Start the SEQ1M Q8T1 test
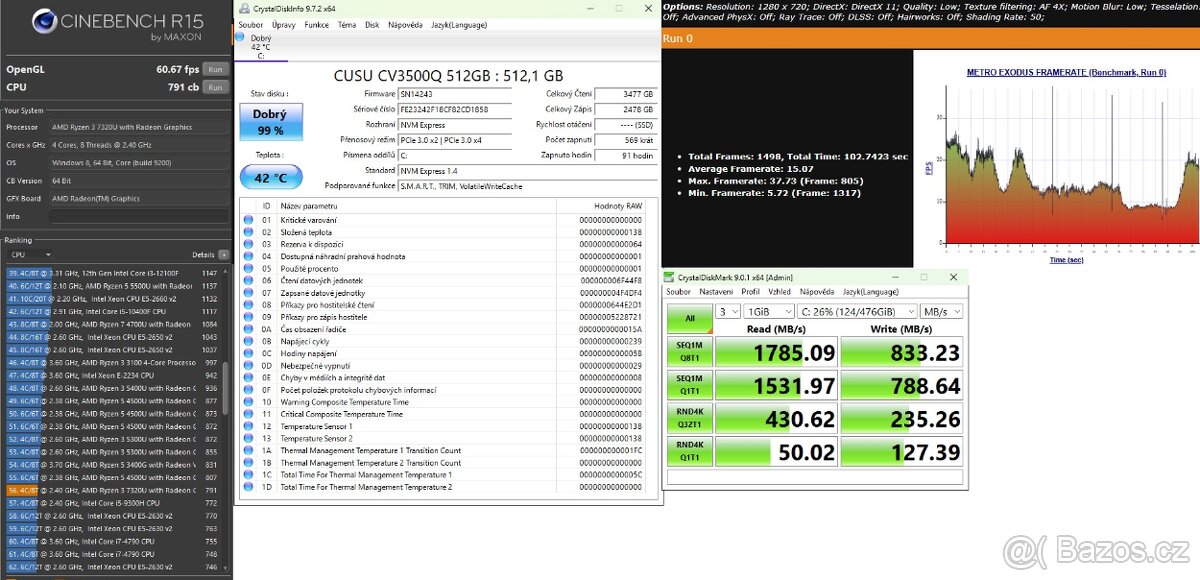This screenshot has height=580, width=1200. [x=690, y=352]
